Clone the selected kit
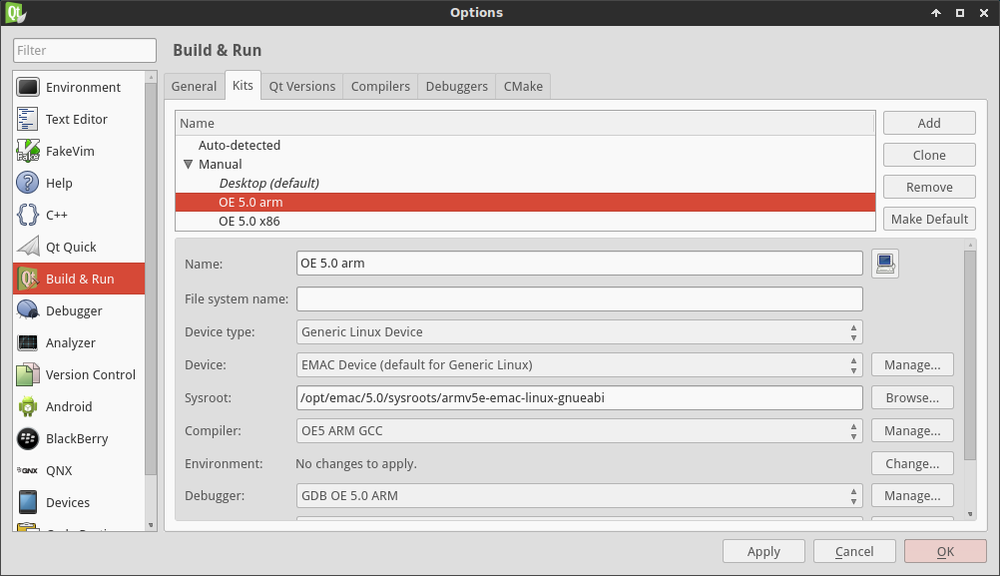The width and height of the screenshot is (1000, 576). (x=929, y=154)
